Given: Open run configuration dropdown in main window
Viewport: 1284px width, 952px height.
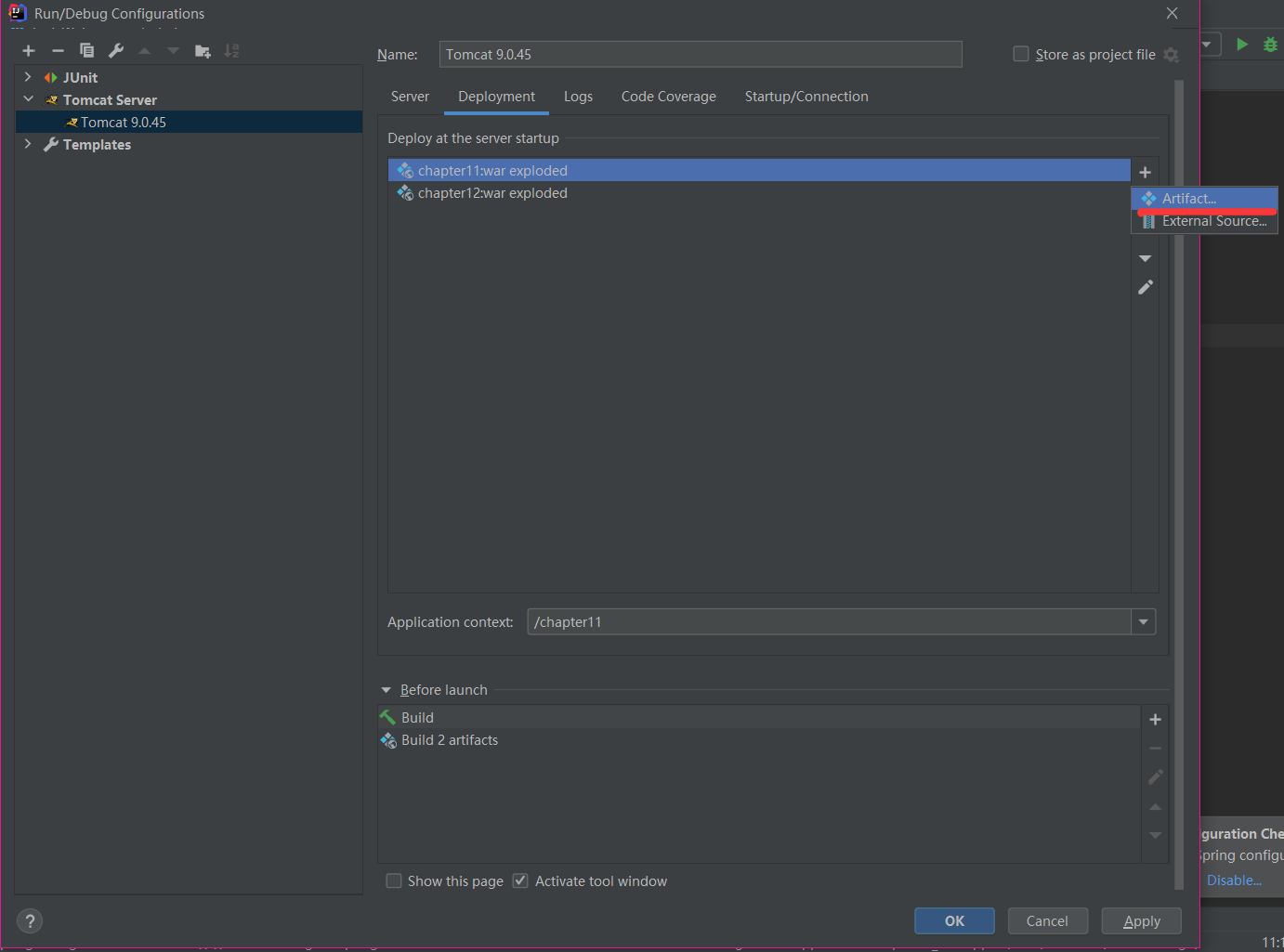Looking at the screenshot, I should [x=1209, y=44].
